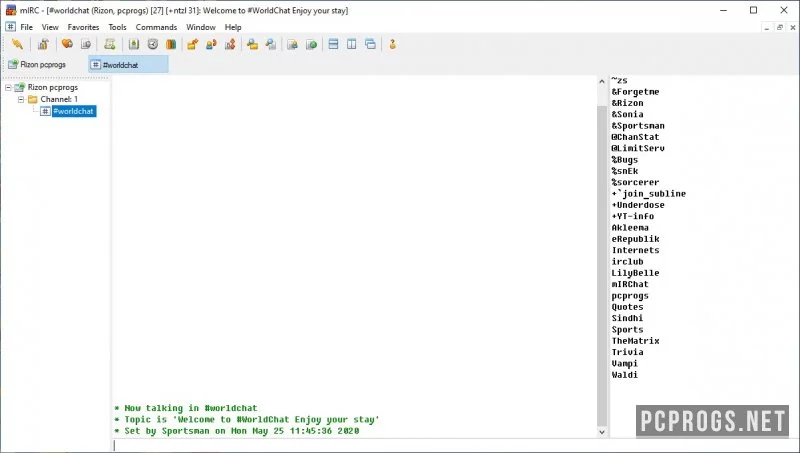Select @LimitServ in the nick list

tap(638, 148)
